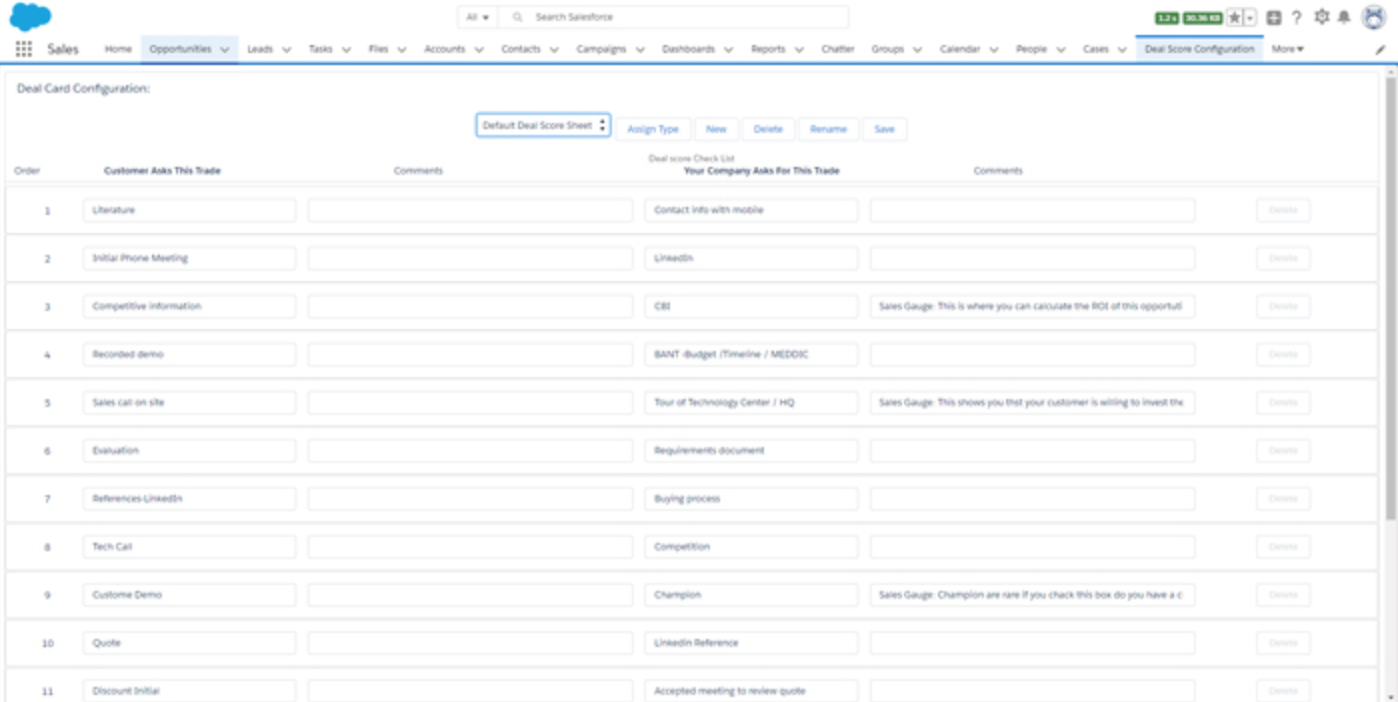This screenshot has width=1398, height=702.
Task: Click the Contact info with mobile field
Action: point(751,210)
